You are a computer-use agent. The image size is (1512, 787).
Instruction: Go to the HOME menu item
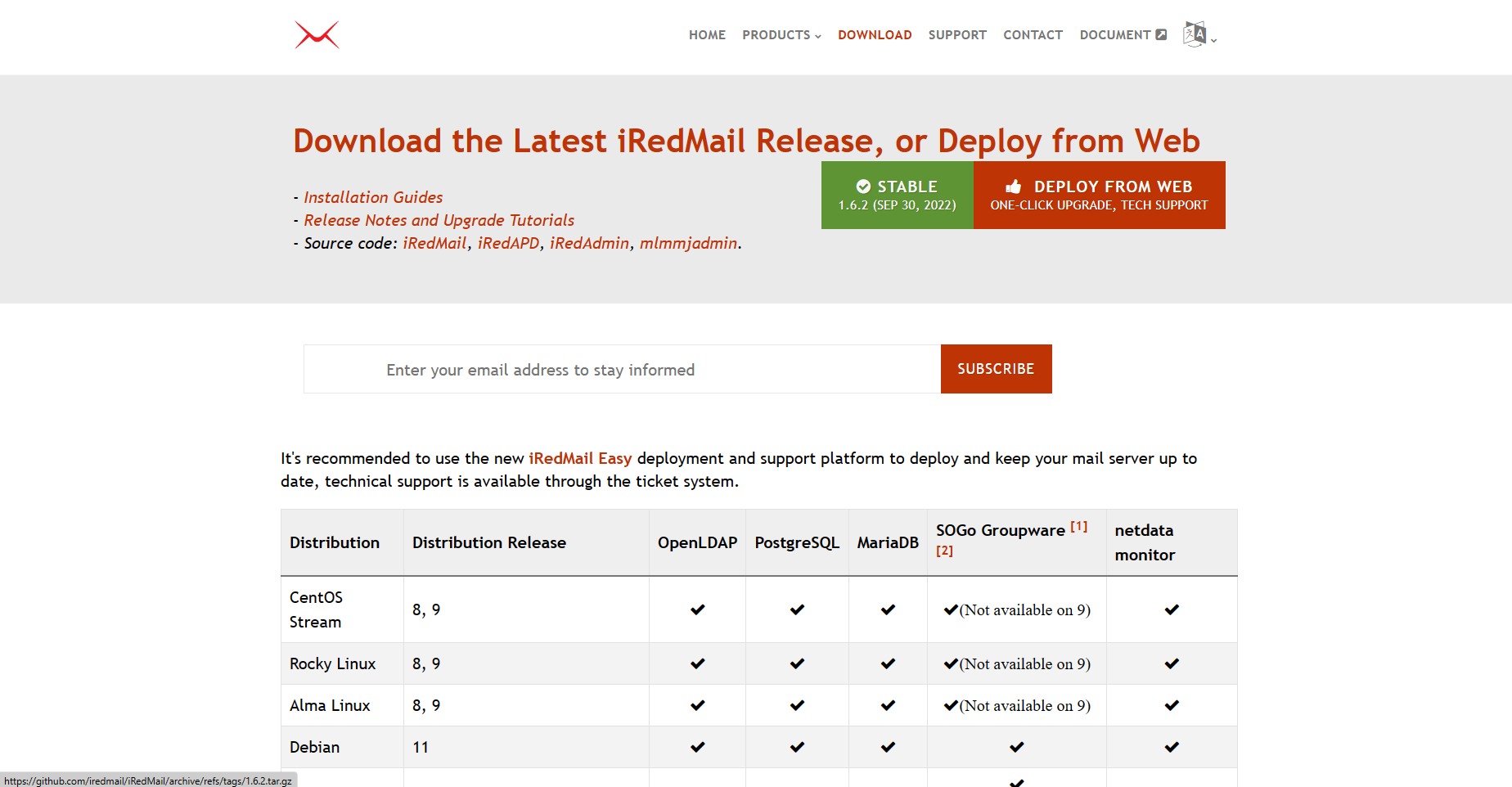707,35
